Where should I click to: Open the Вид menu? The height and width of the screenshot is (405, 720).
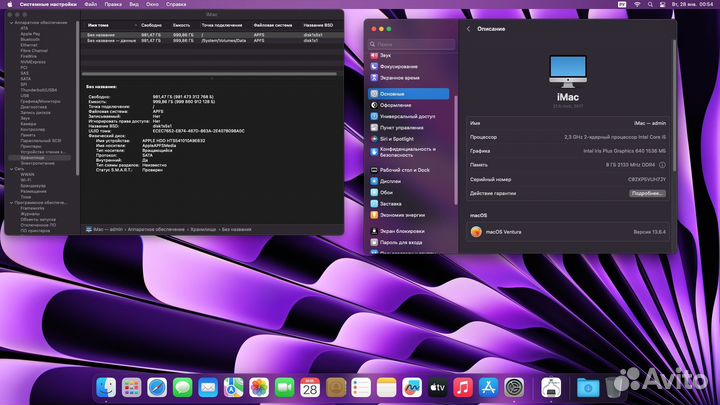click(134, 4)
